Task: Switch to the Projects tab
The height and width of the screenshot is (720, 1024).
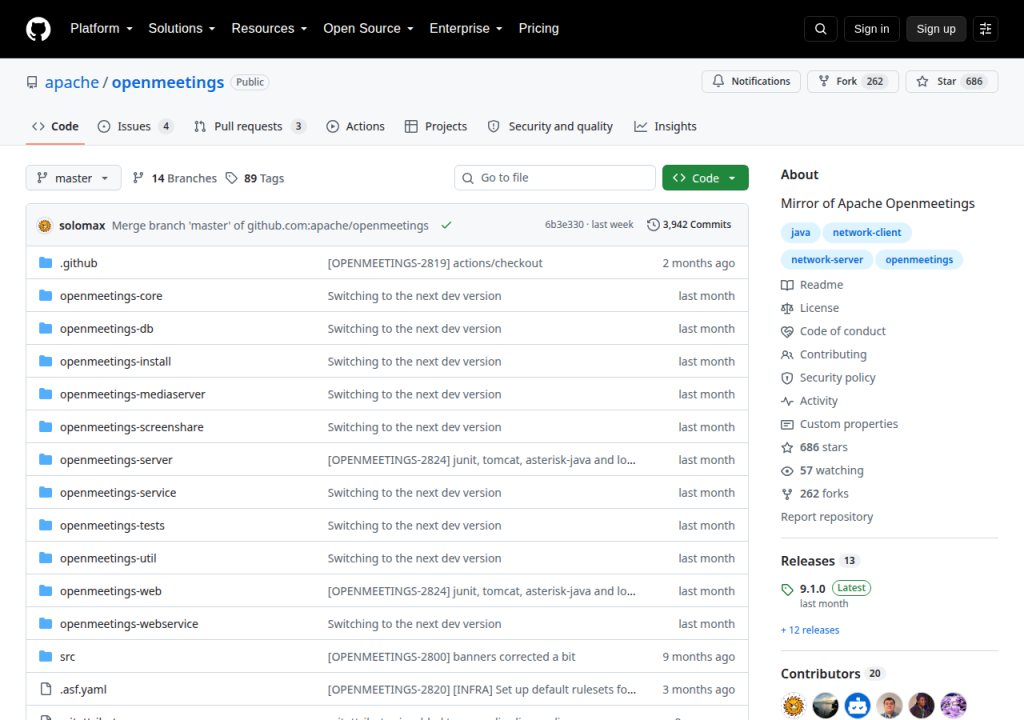Action: 436,127
